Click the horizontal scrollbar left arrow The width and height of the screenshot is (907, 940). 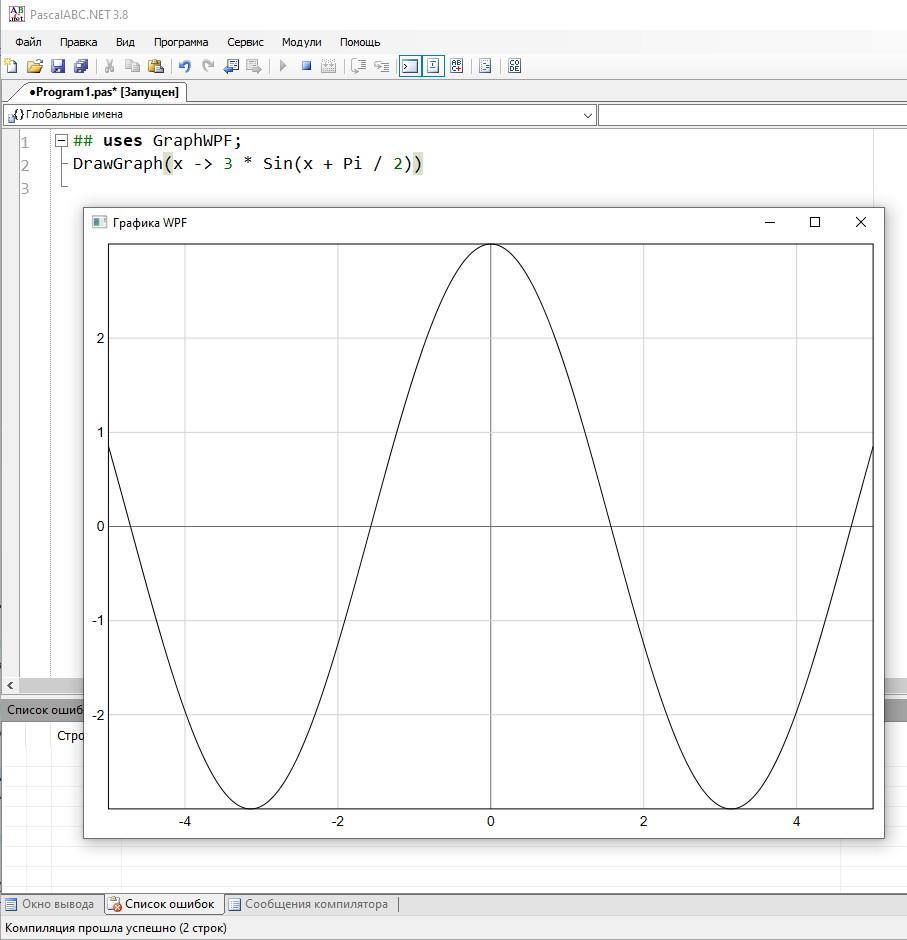(10, 685)
